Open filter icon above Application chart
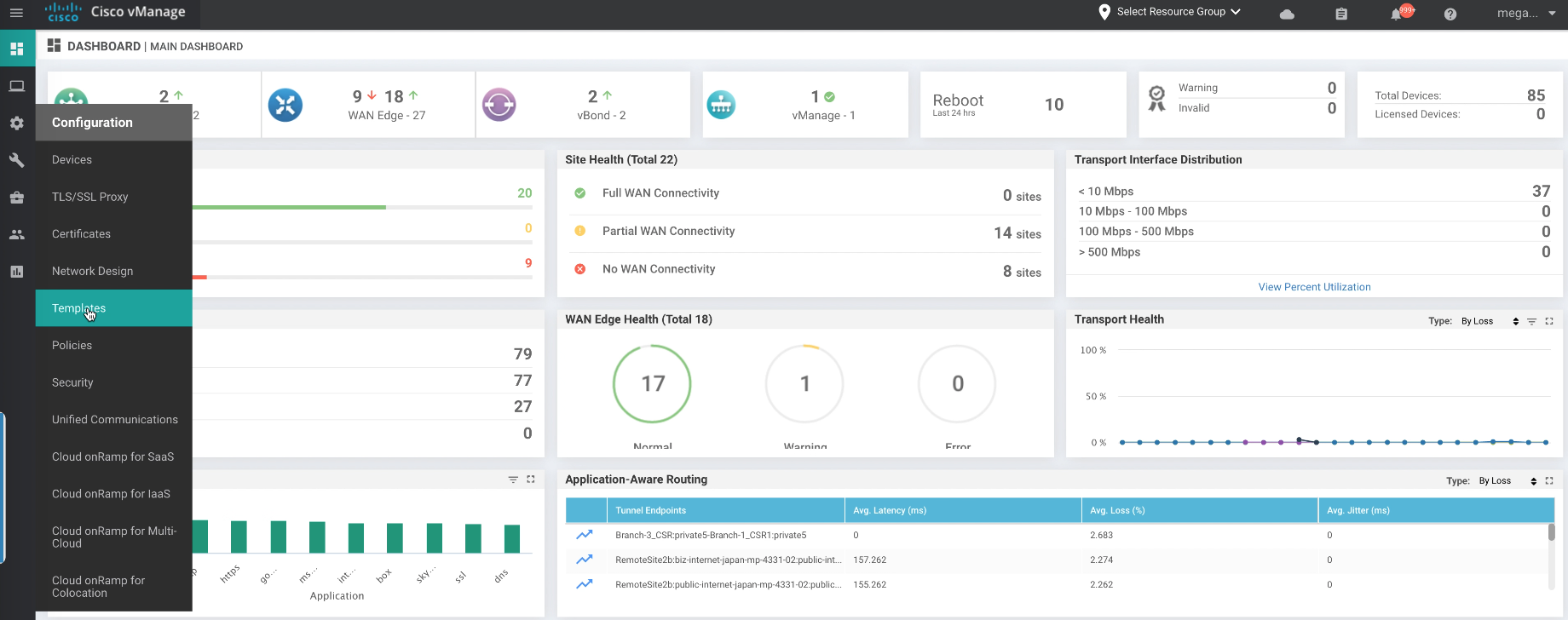Viewport: 1568px width, 620px height. click(513, 479)
